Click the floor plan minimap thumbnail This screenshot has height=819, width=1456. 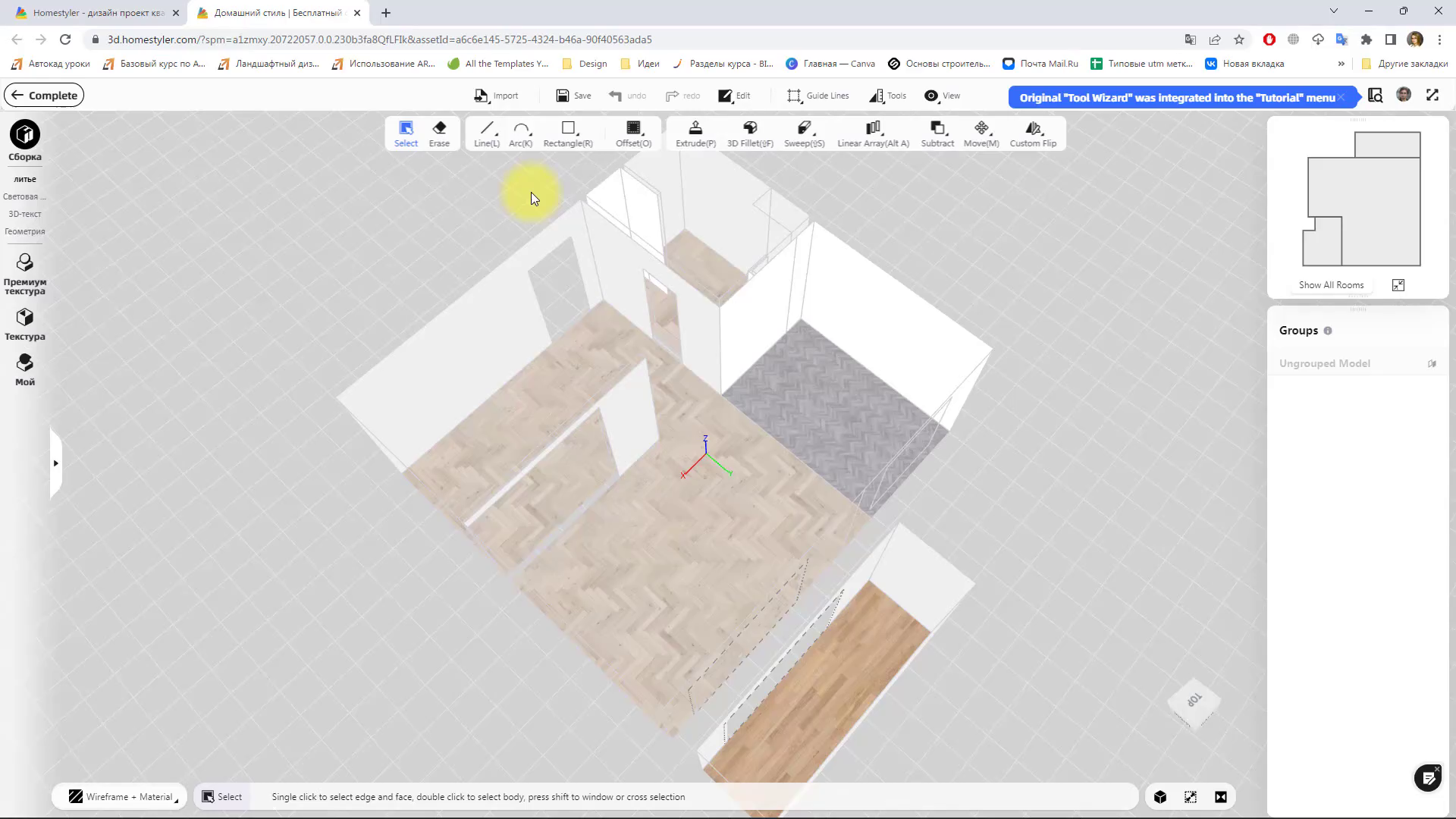(x=1361, y=199)
